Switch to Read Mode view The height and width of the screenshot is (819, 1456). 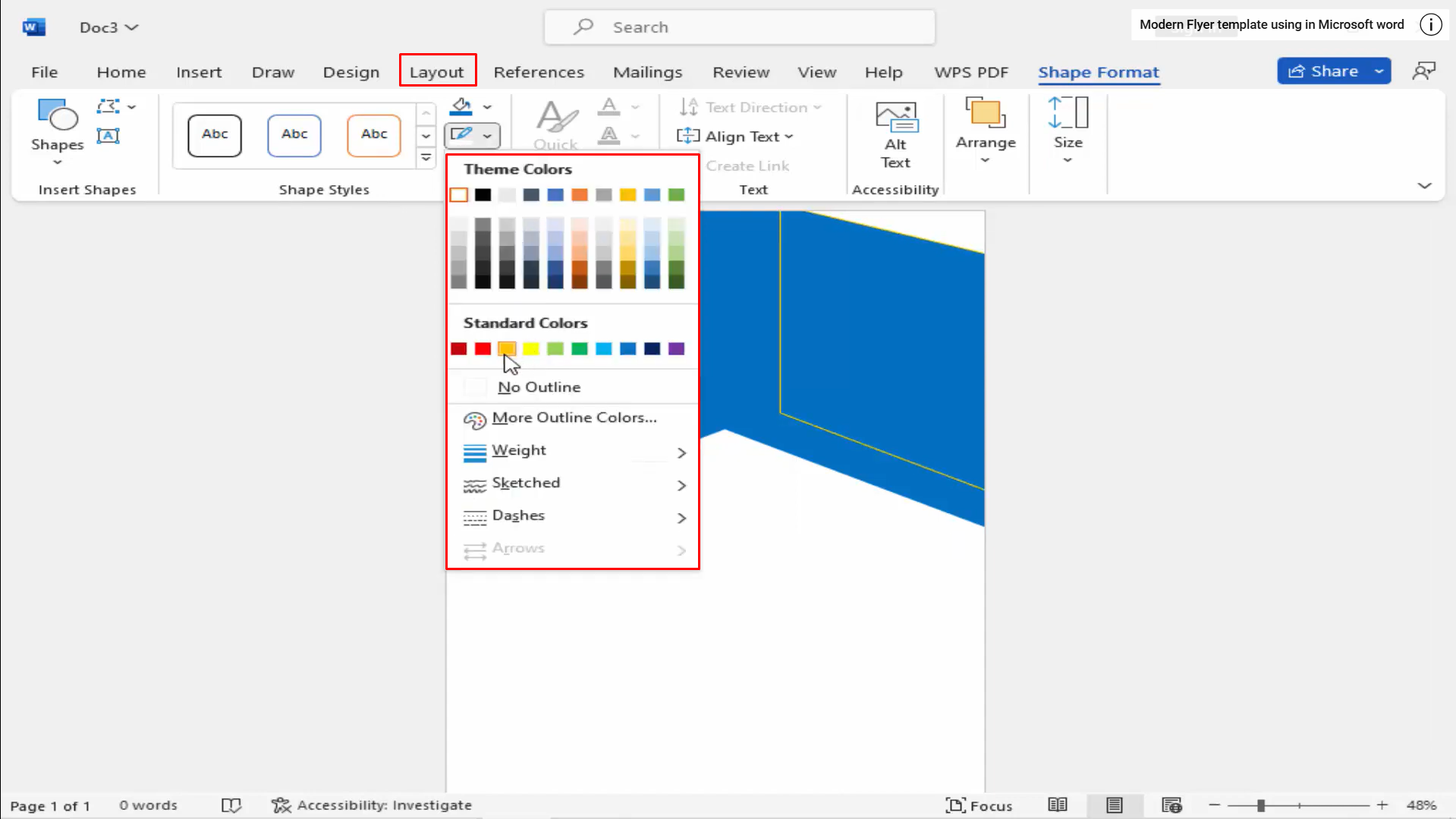point(1057,805)
